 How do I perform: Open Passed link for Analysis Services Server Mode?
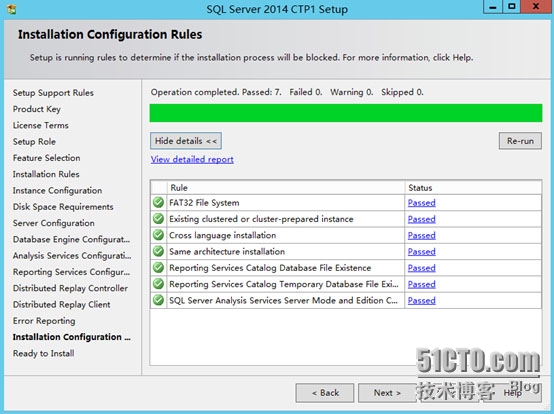[x=422, y=300]
